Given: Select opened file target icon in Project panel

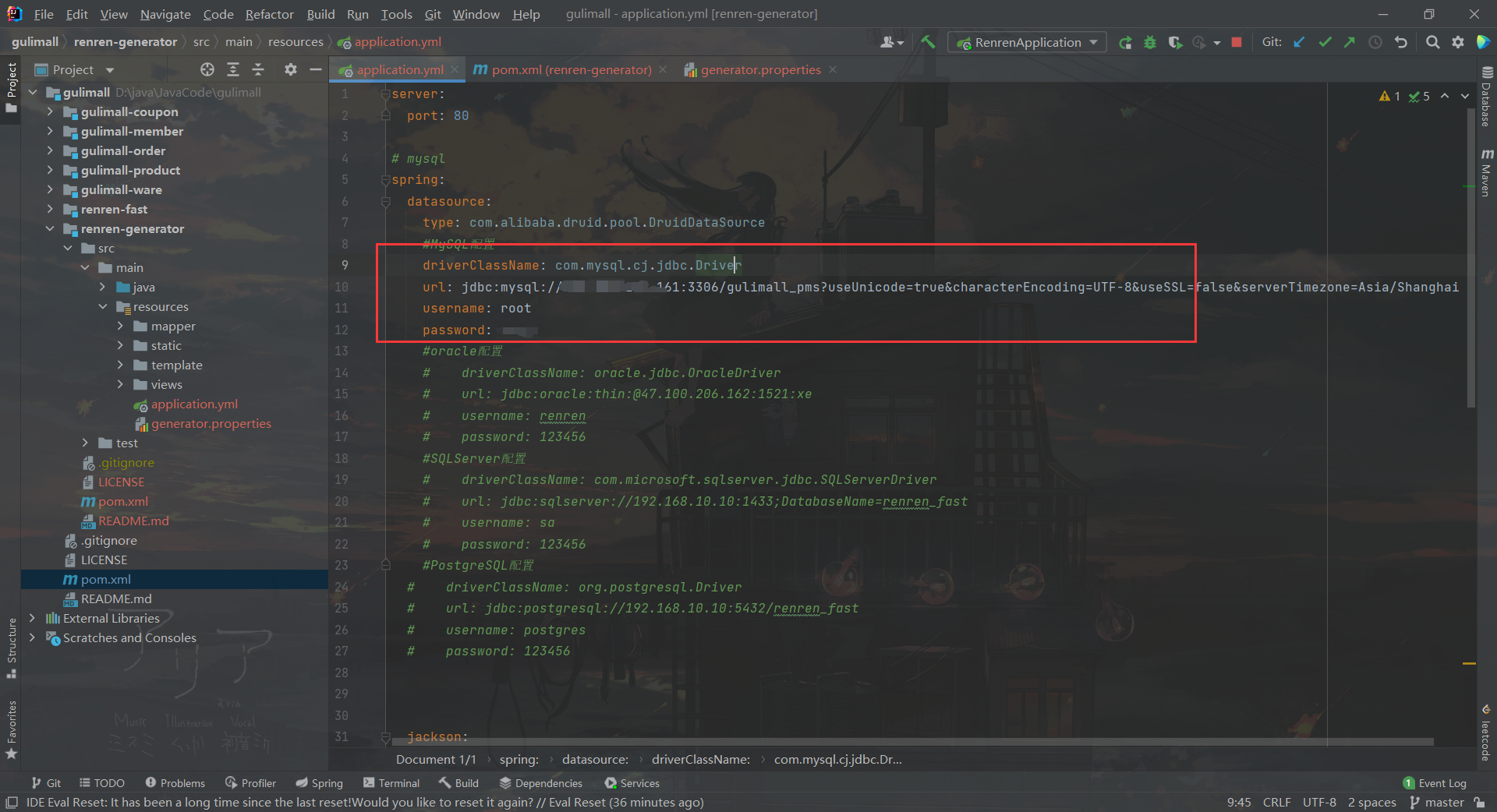Looking at the screenshot, I should pyautogui.click(x=207, y=69).
